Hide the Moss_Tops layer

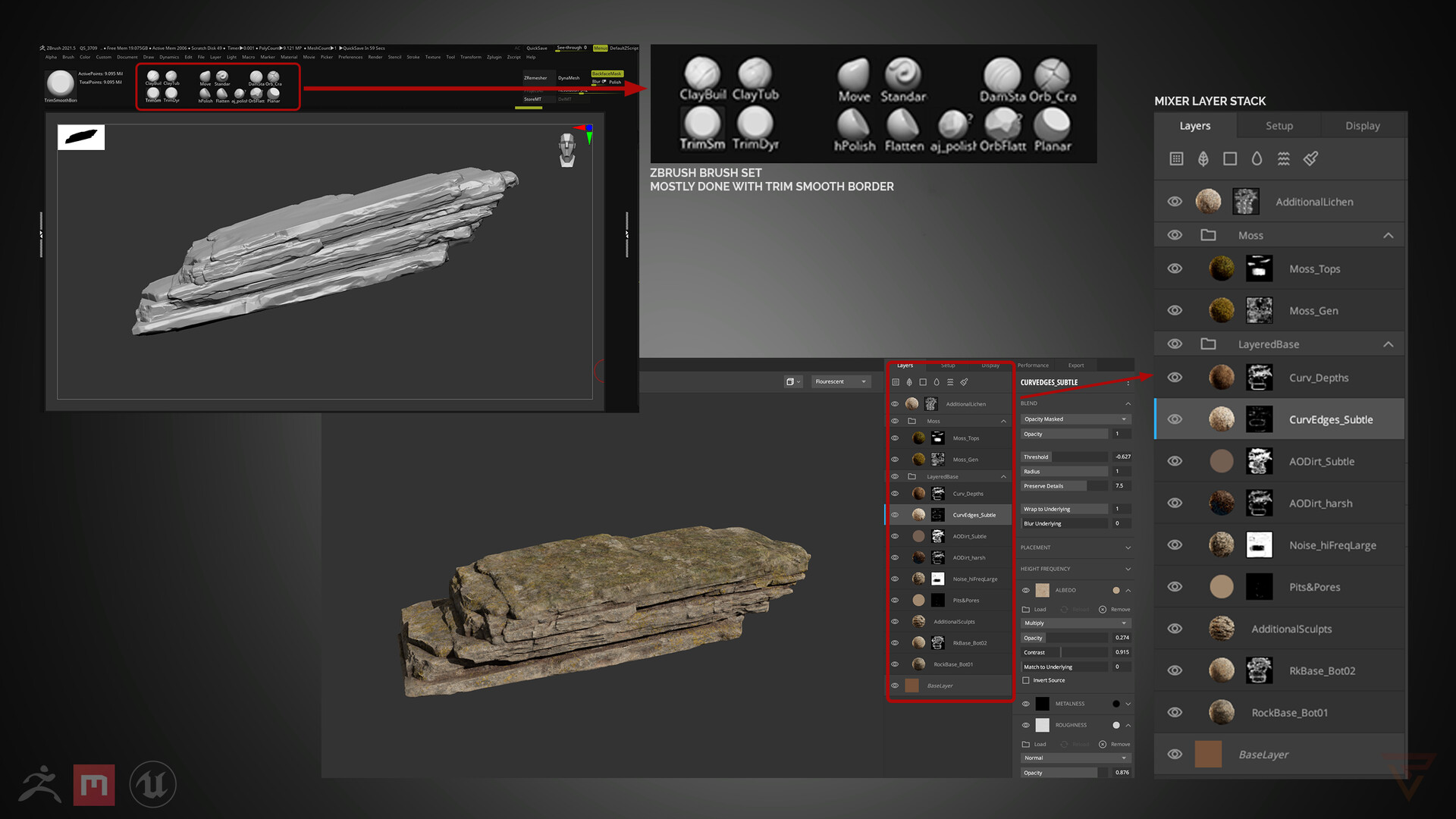click(1175, 268)
